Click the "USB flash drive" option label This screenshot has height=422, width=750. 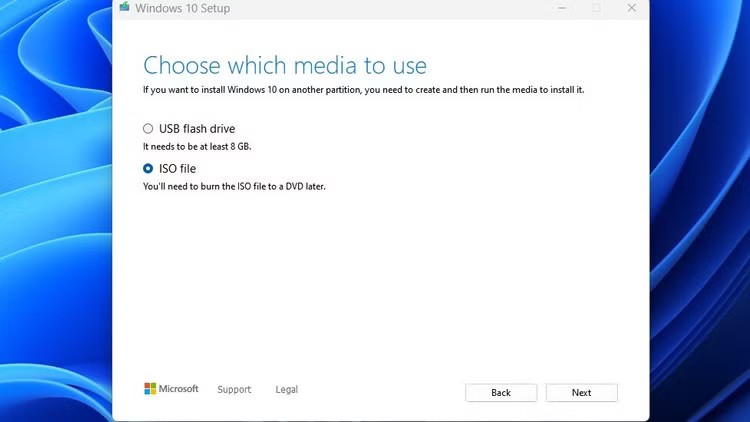point(197,129)
